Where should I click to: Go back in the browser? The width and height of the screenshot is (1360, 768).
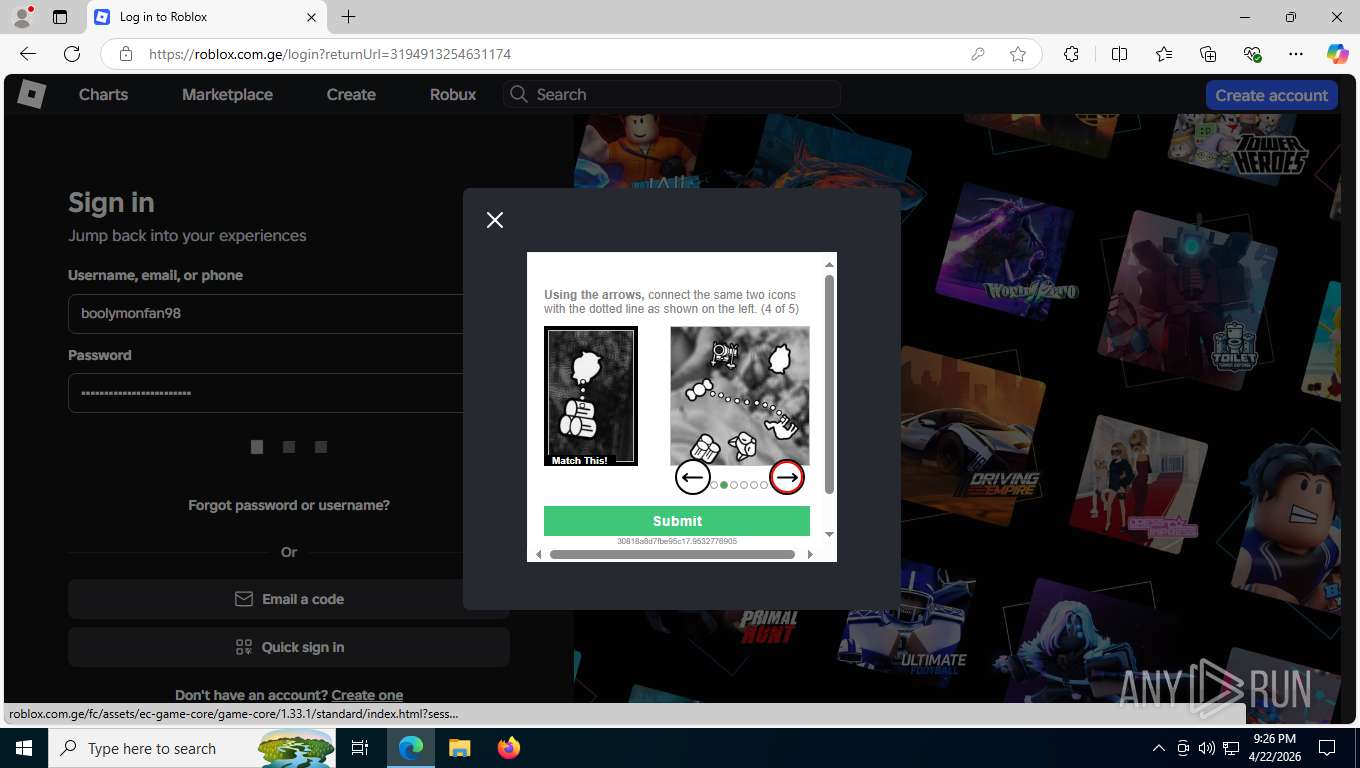coord(28,54)
